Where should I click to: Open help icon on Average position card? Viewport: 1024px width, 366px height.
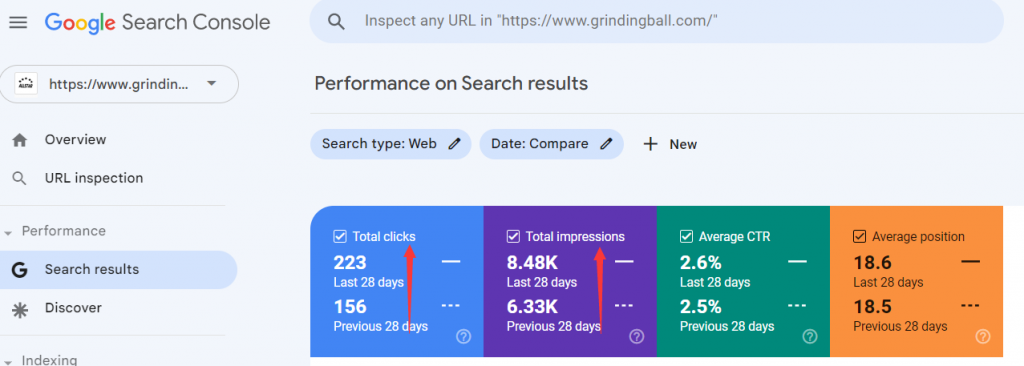(983, 337)
